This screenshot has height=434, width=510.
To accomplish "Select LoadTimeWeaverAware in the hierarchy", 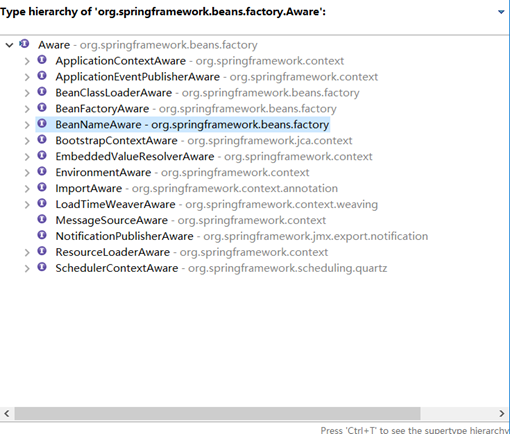I will [217, 204].
